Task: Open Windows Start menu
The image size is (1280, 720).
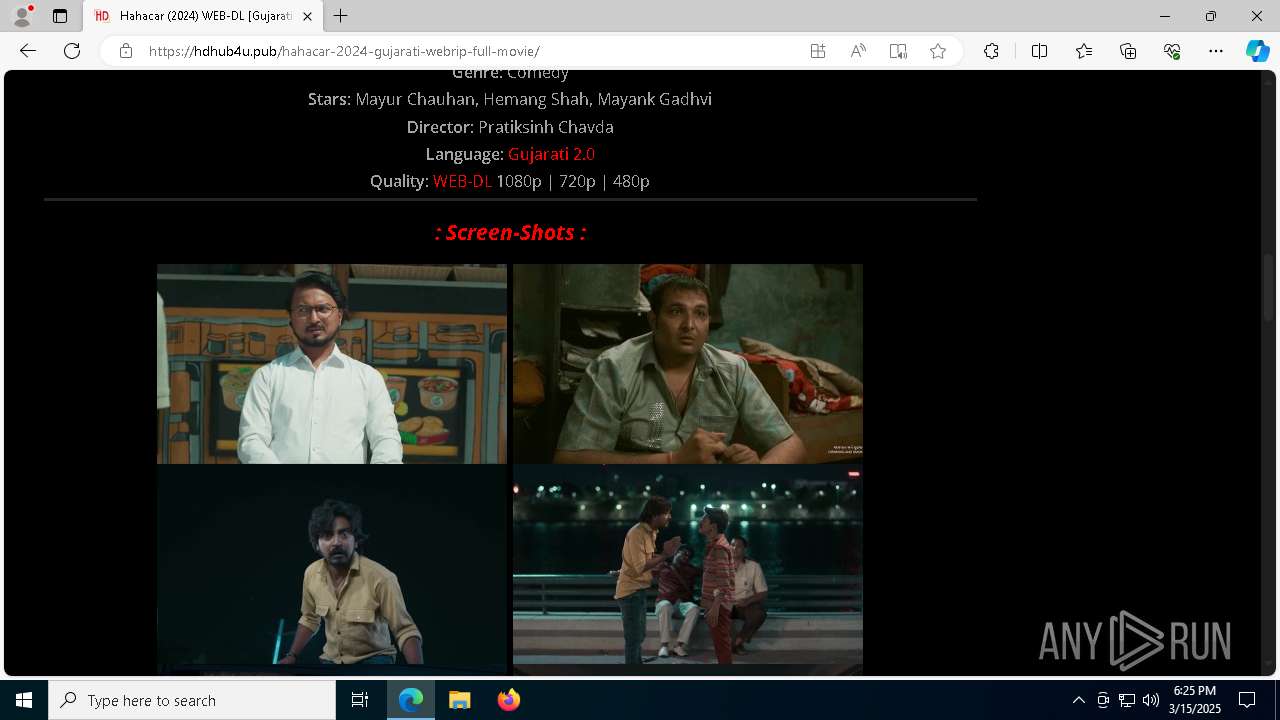Action: tap(24, 700)
